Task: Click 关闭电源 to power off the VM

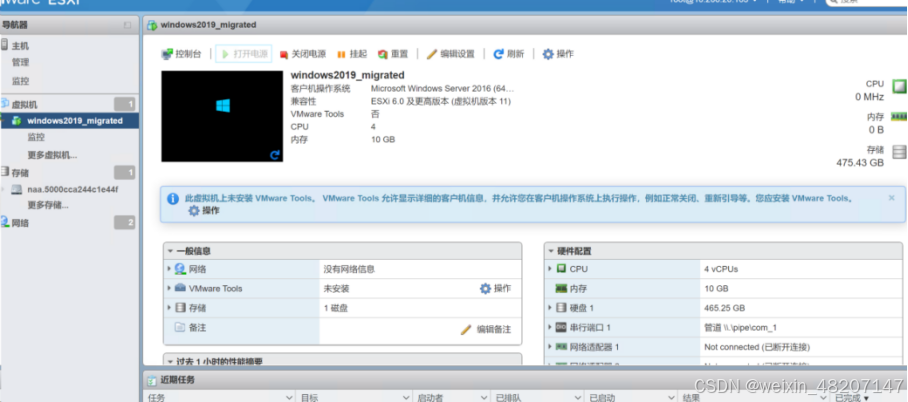Action: point(303,54)
